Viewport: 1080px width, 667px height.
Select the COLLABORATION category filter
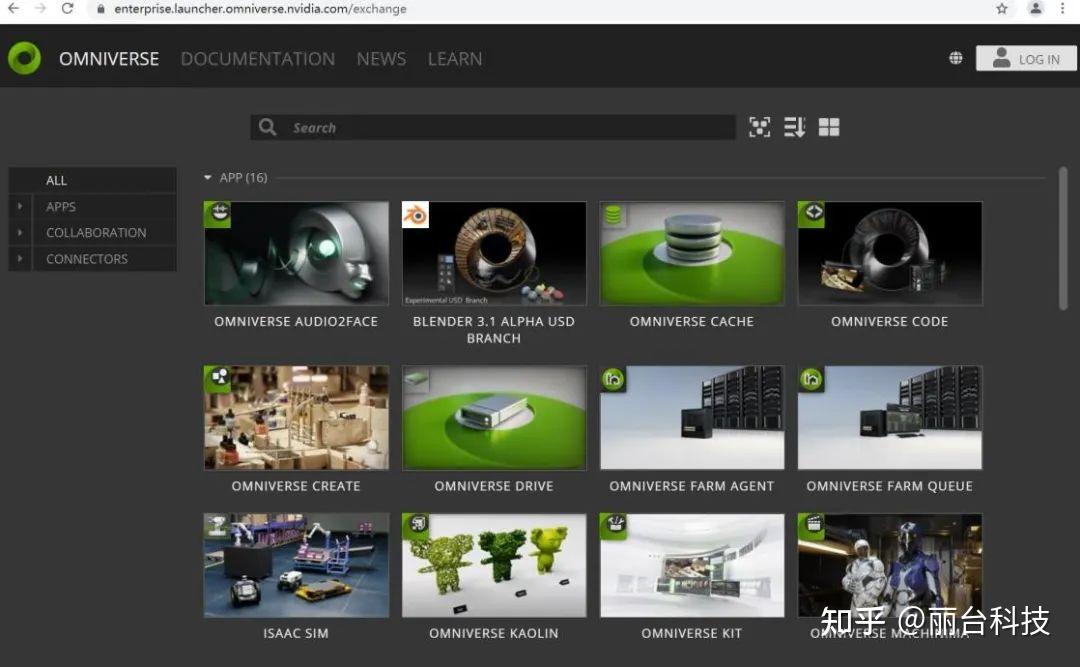click(x=95, y=232)
